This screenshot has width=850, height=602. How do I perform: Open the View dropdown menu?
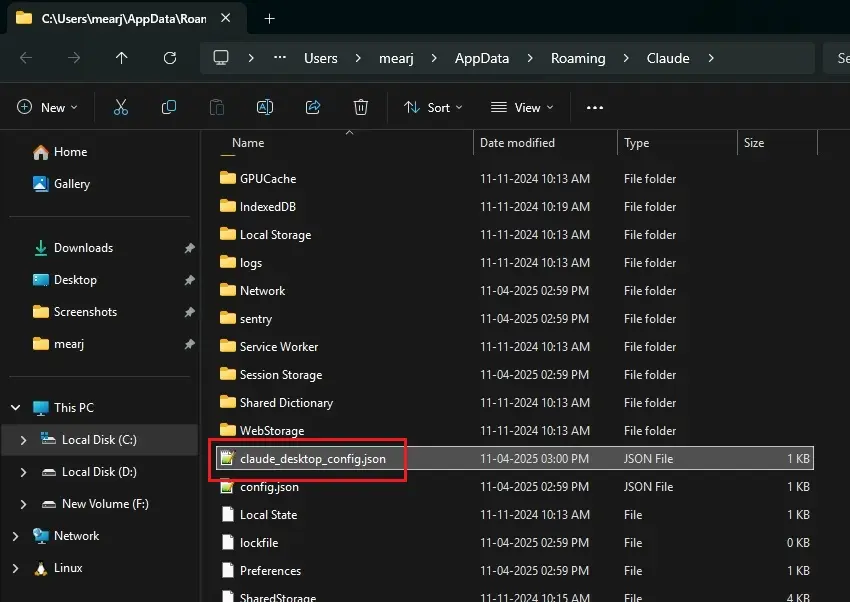coord(516,107)
